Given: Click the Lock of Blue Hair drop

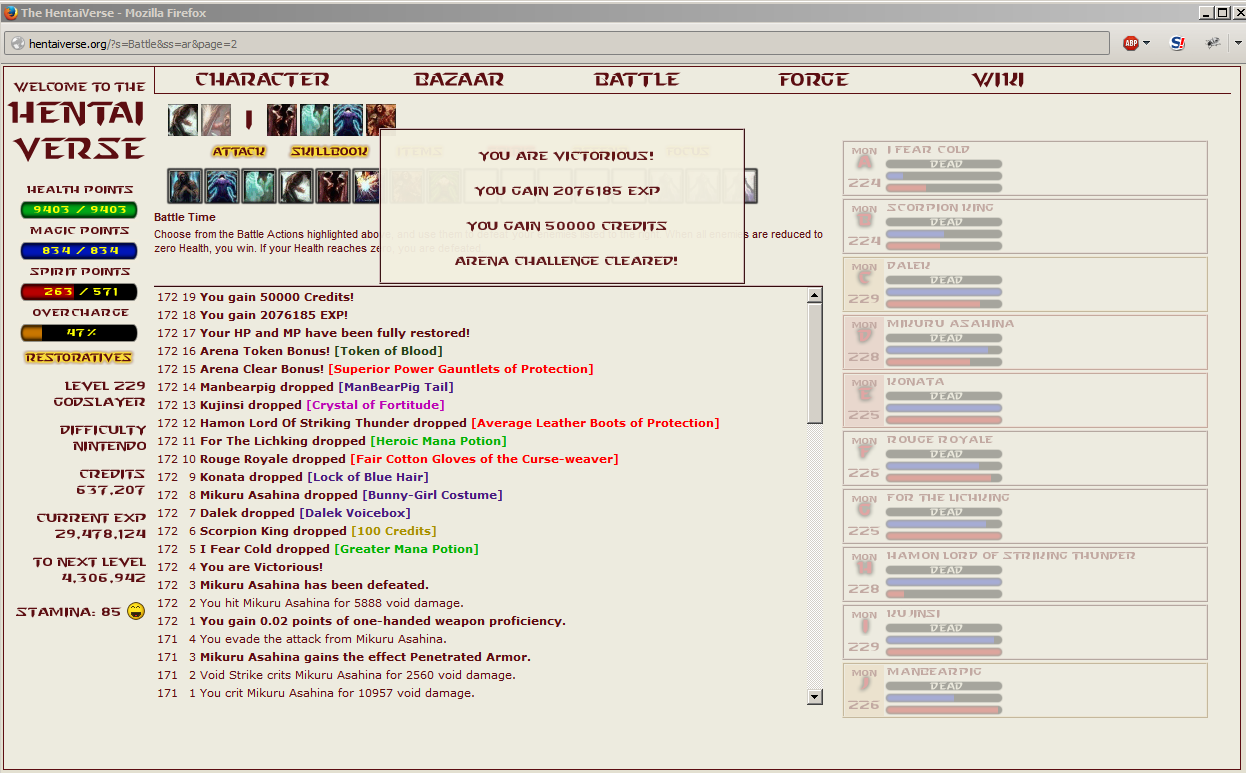Looking at the screenshot, I should click(368, 477).
